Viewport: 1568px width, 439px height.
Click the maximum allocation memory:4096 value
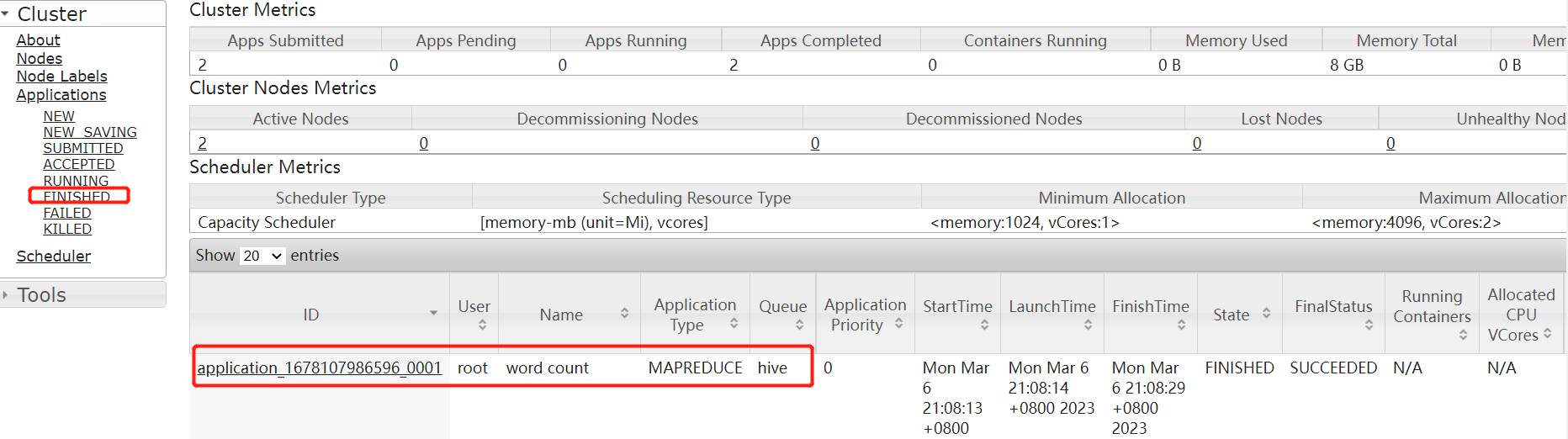click(1406, 222)
